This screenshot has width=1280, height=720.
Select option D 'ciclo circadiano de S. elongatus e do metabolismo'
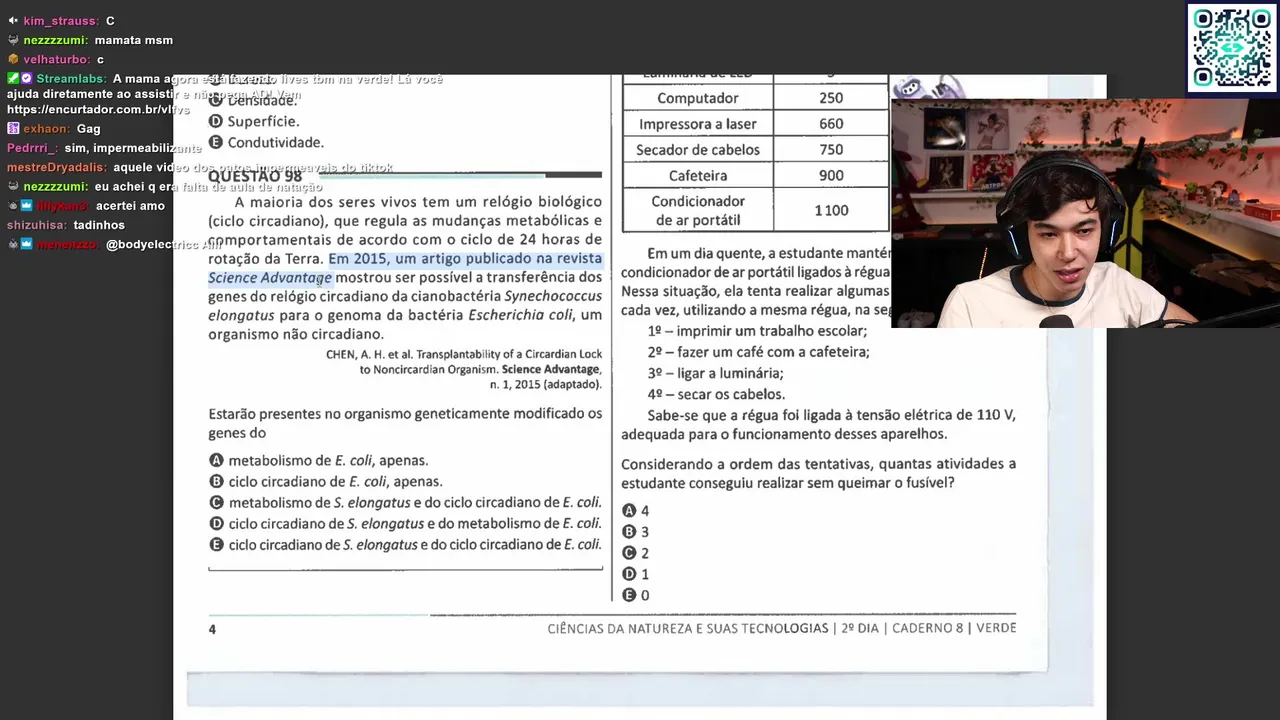click(405, 524)
